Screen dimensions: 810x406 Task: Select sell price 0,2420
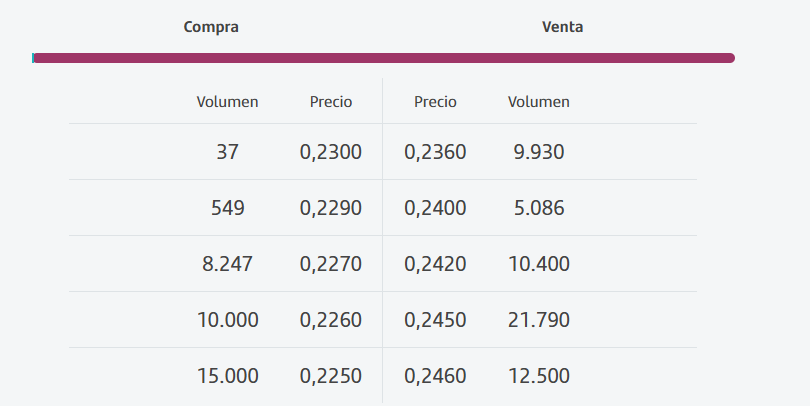click(x=435, y=265)
